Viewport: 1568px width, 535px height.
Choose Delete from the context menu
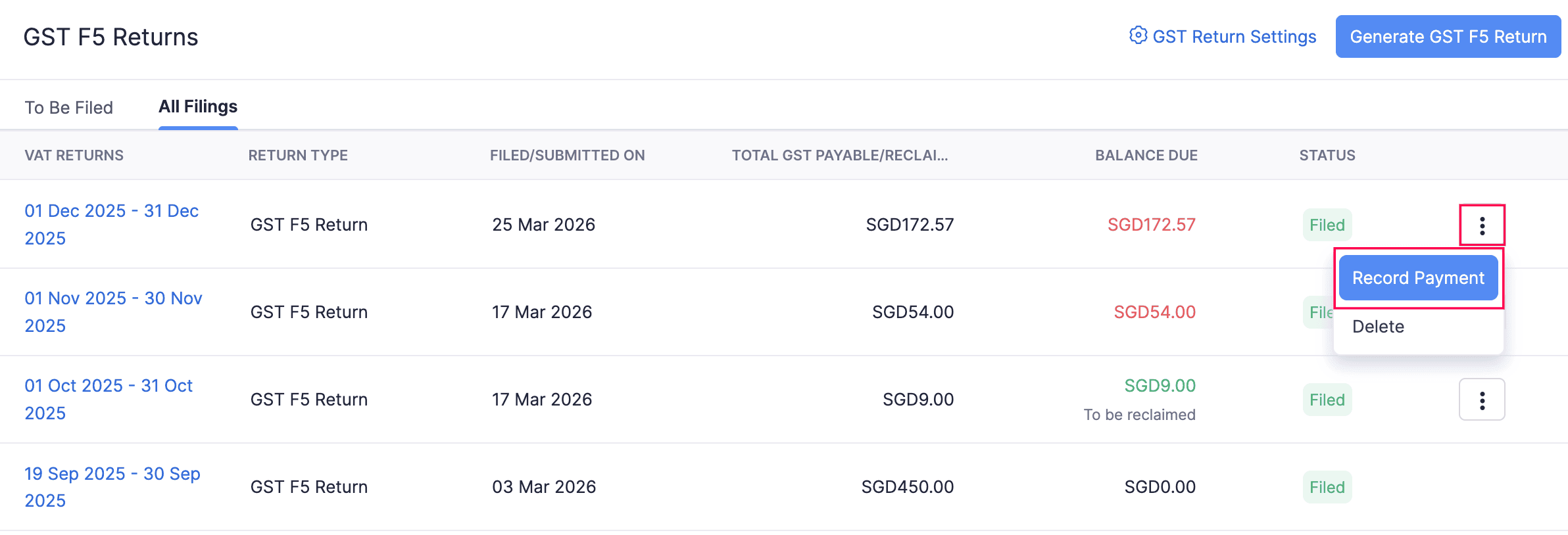pos(1377,327)
